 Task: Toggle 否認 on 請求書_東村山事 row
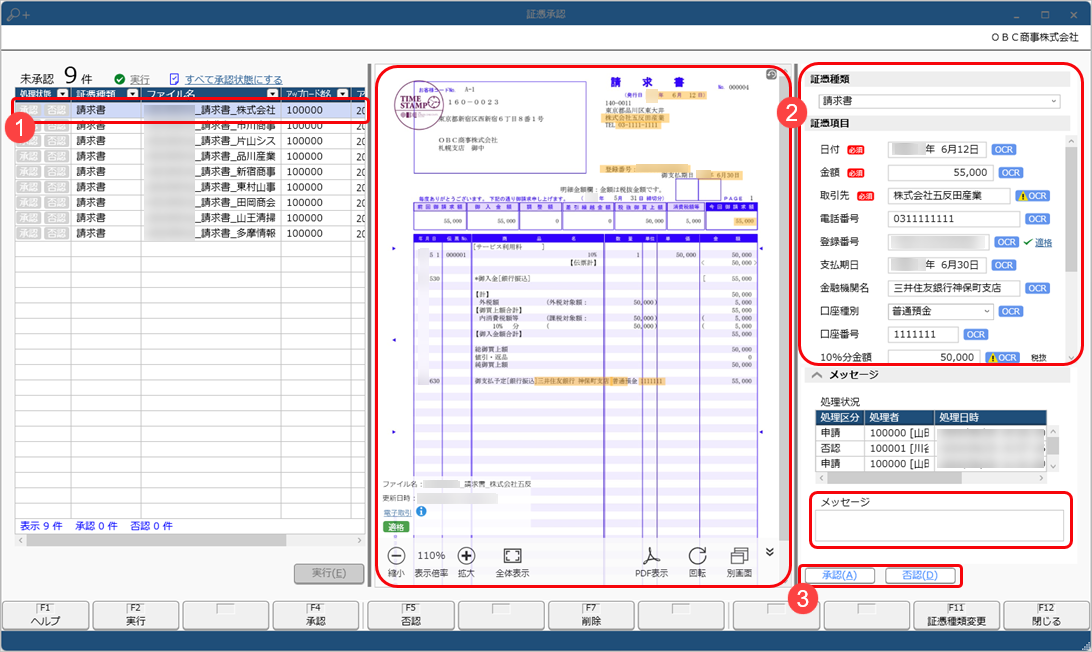[56, 187]
